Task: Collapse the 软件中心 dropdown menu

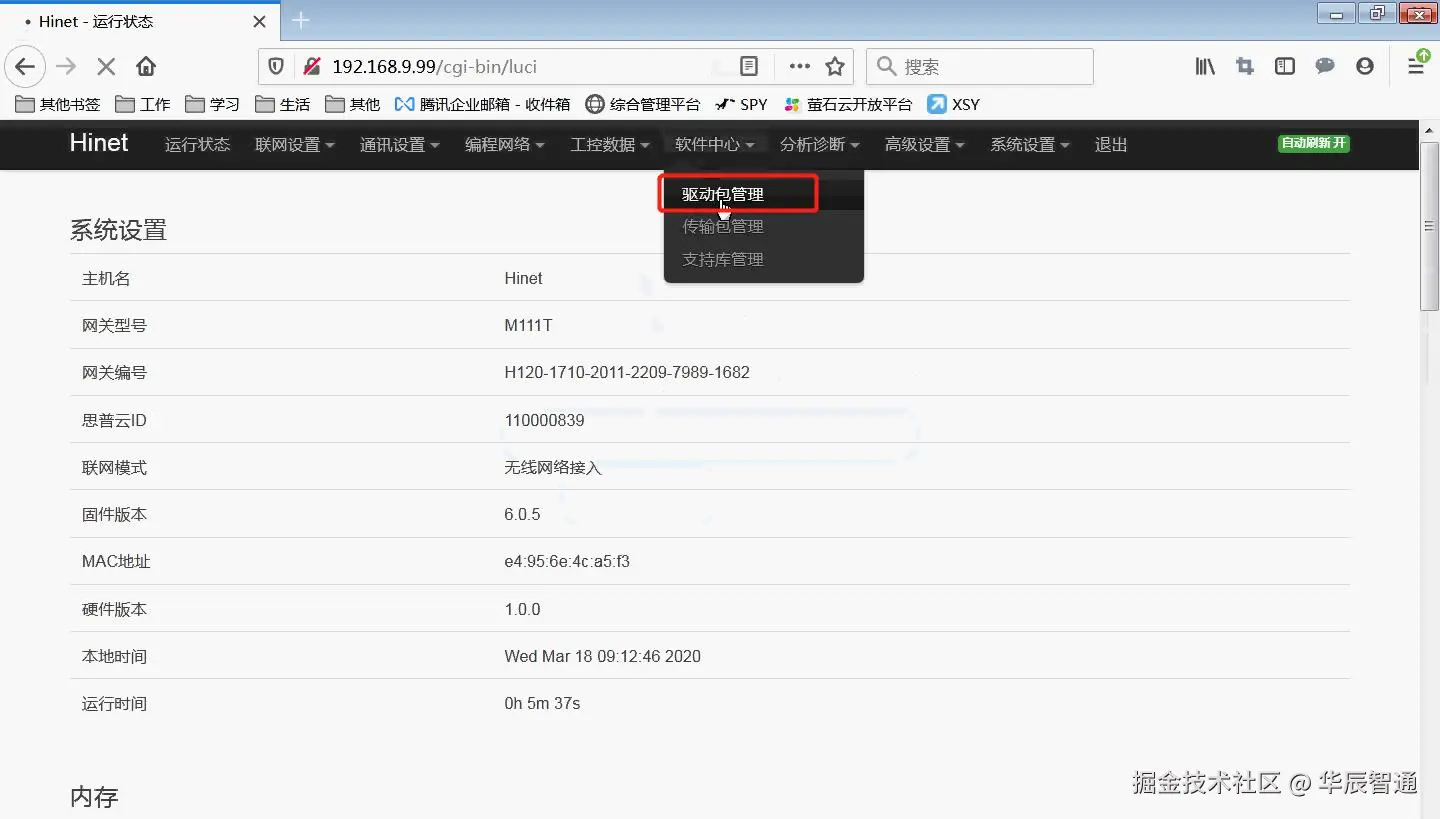Action: pyautogui.click(x=714, y=145)
